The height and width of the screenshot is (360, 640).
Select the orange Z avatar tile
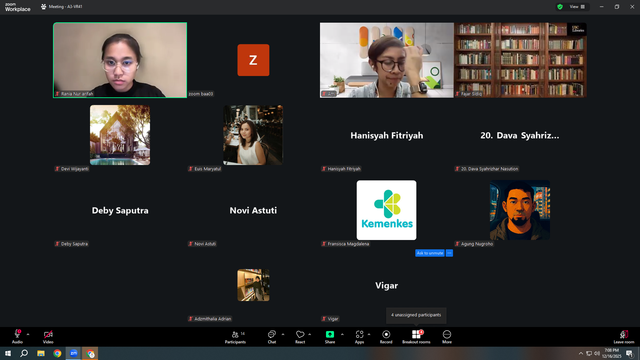click(x=253, y=60)
